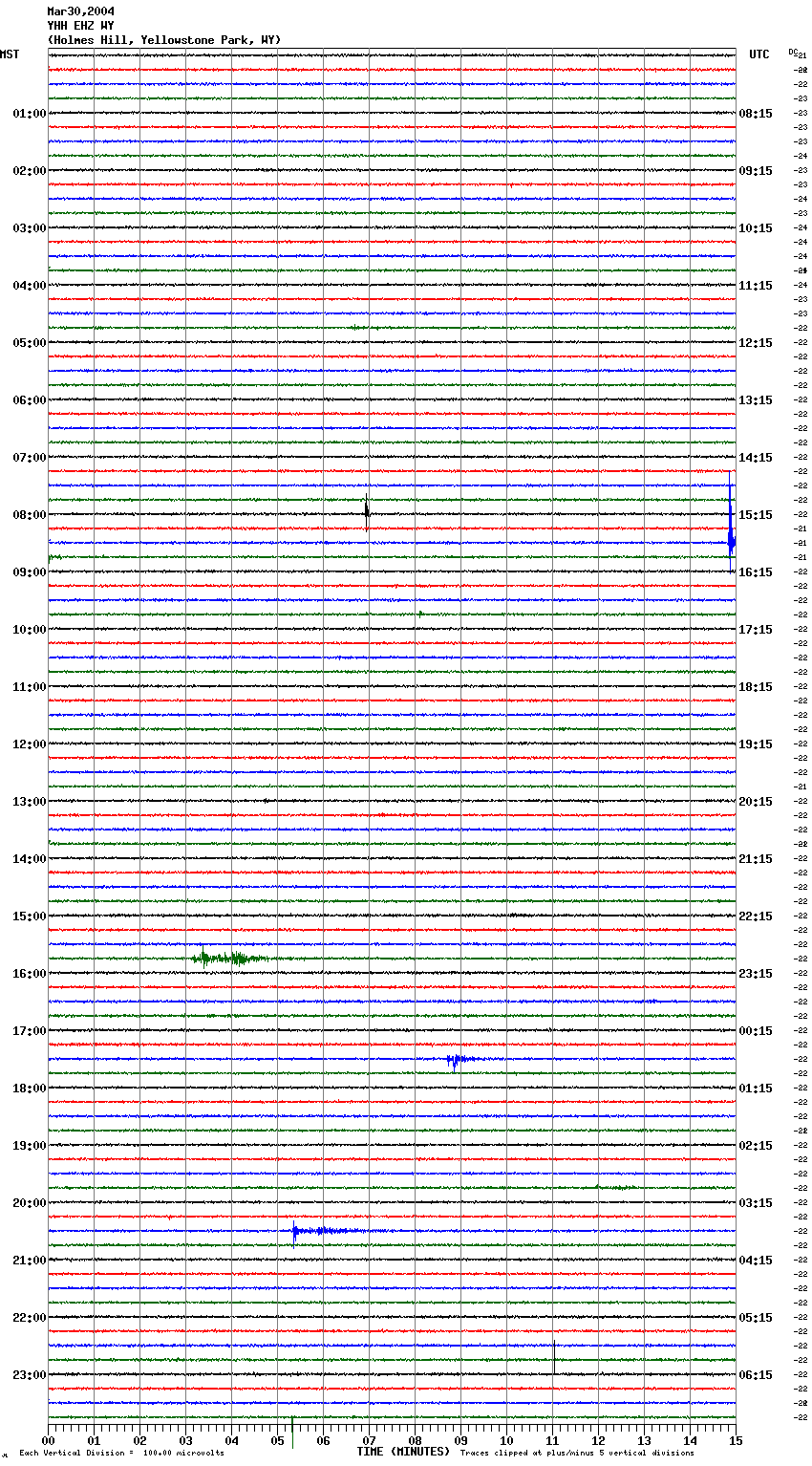Click the 'Mar30,2004' date header
This screenshot has height=1466, width=812.
point(80,11)
